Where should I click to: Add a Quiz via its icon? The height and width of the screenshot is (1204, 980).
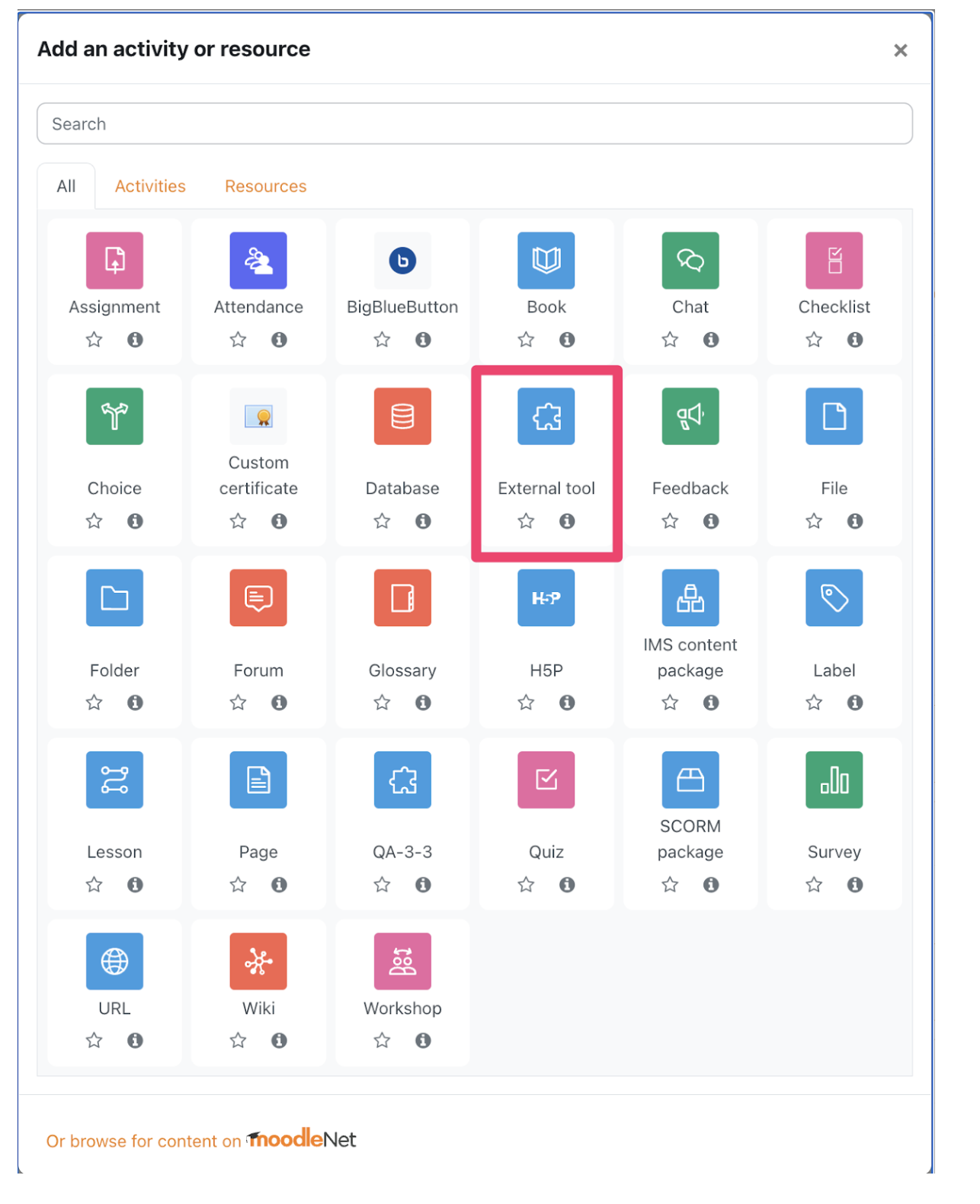(546, 780)
